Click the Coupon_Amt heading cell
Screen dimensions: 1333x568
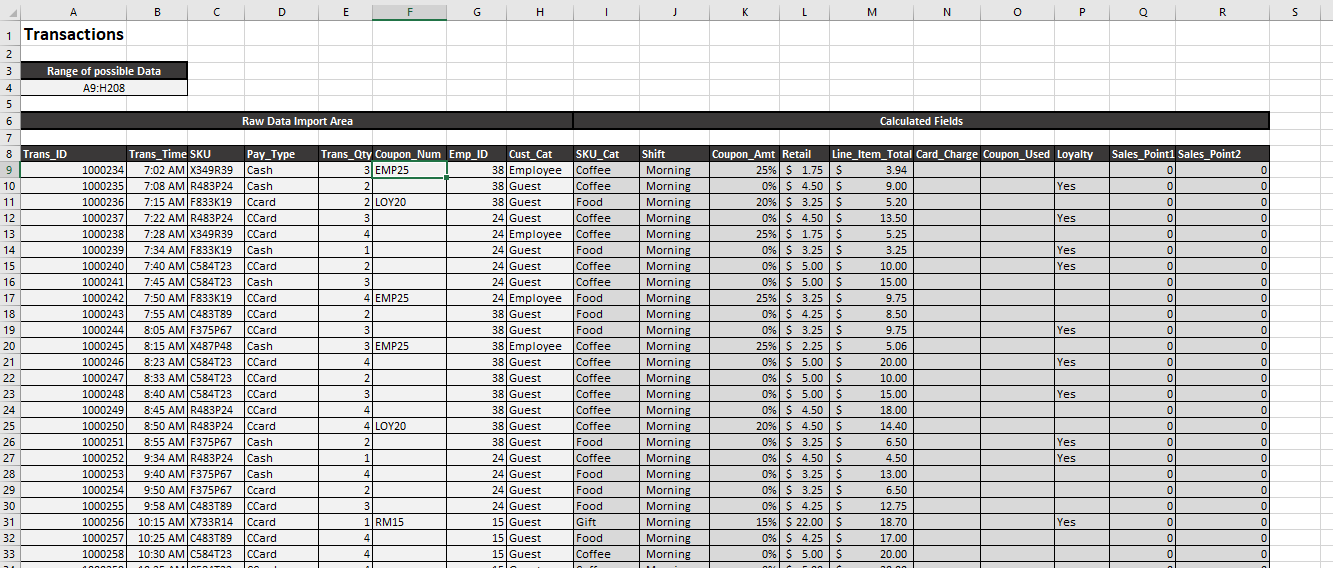(x=744, y=154)
